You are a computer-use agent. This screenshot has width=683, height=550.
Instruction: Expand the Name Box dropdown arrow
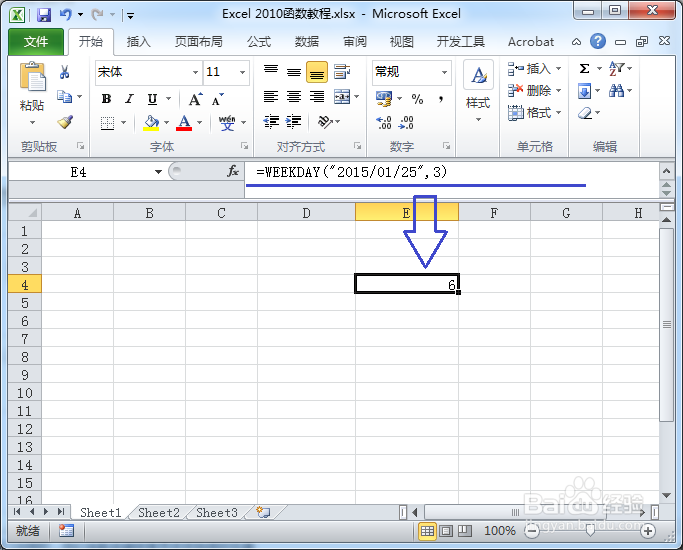[x=158, y=172]
